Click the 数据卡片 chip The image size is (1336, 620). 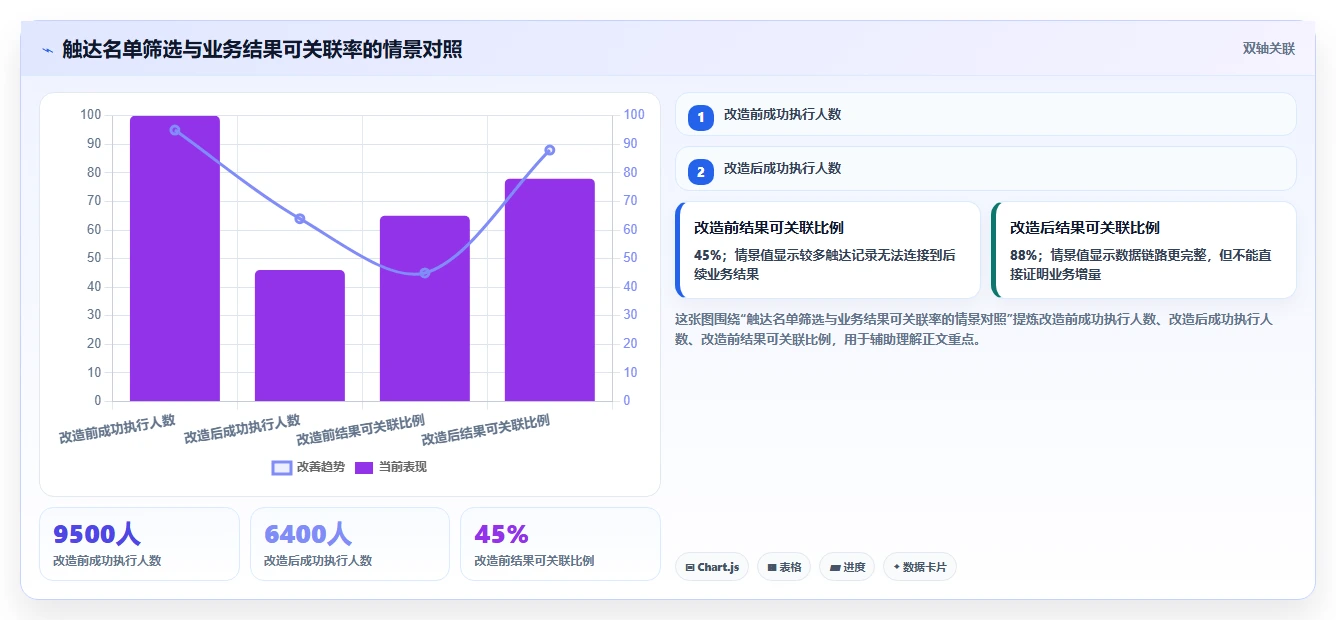click(x=920, y=567)
